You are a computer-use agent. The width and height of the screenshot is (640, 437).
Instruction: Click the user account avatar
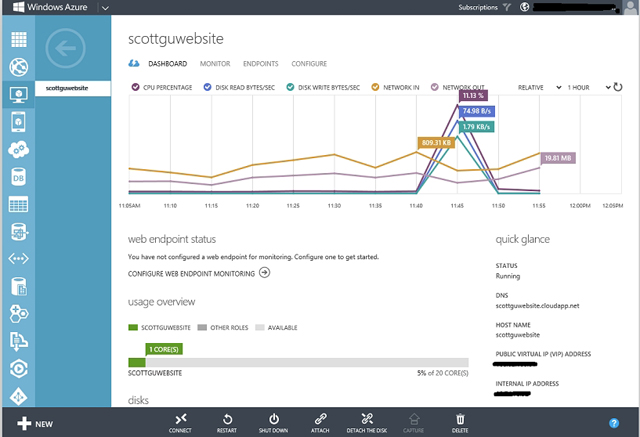[x=631, y=7]
